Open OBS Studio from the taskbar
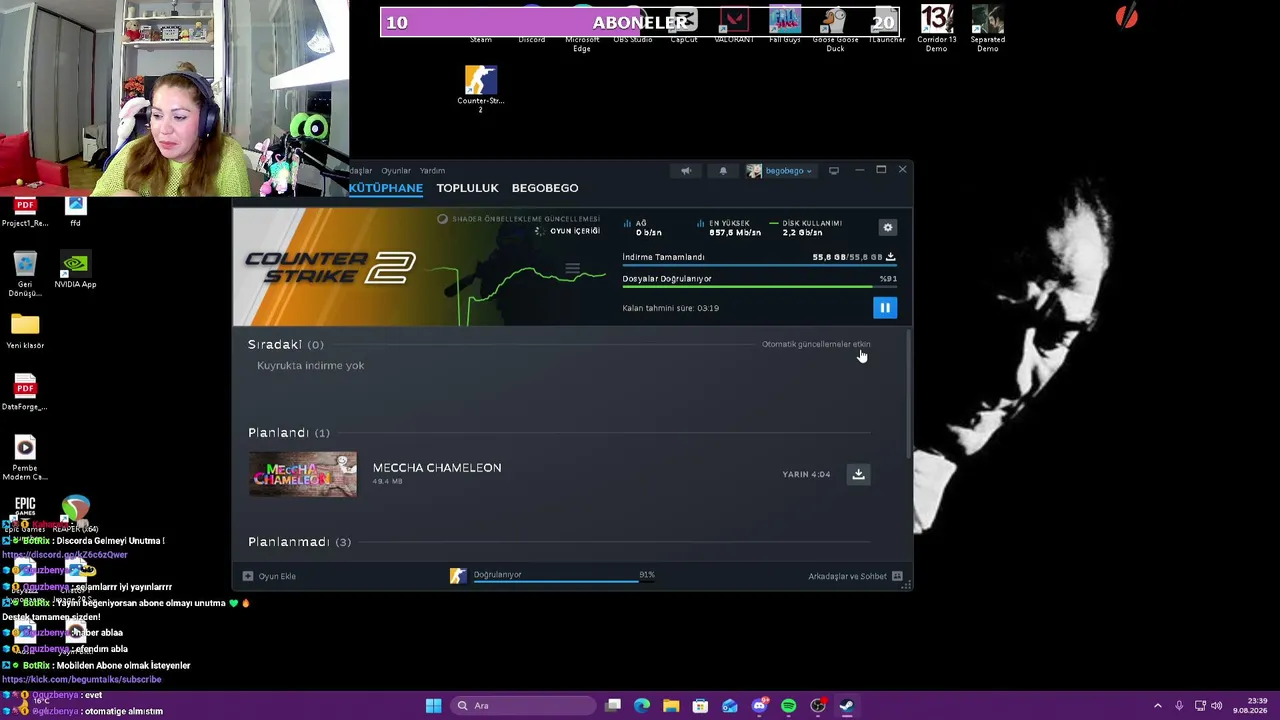 click(817, 706)
